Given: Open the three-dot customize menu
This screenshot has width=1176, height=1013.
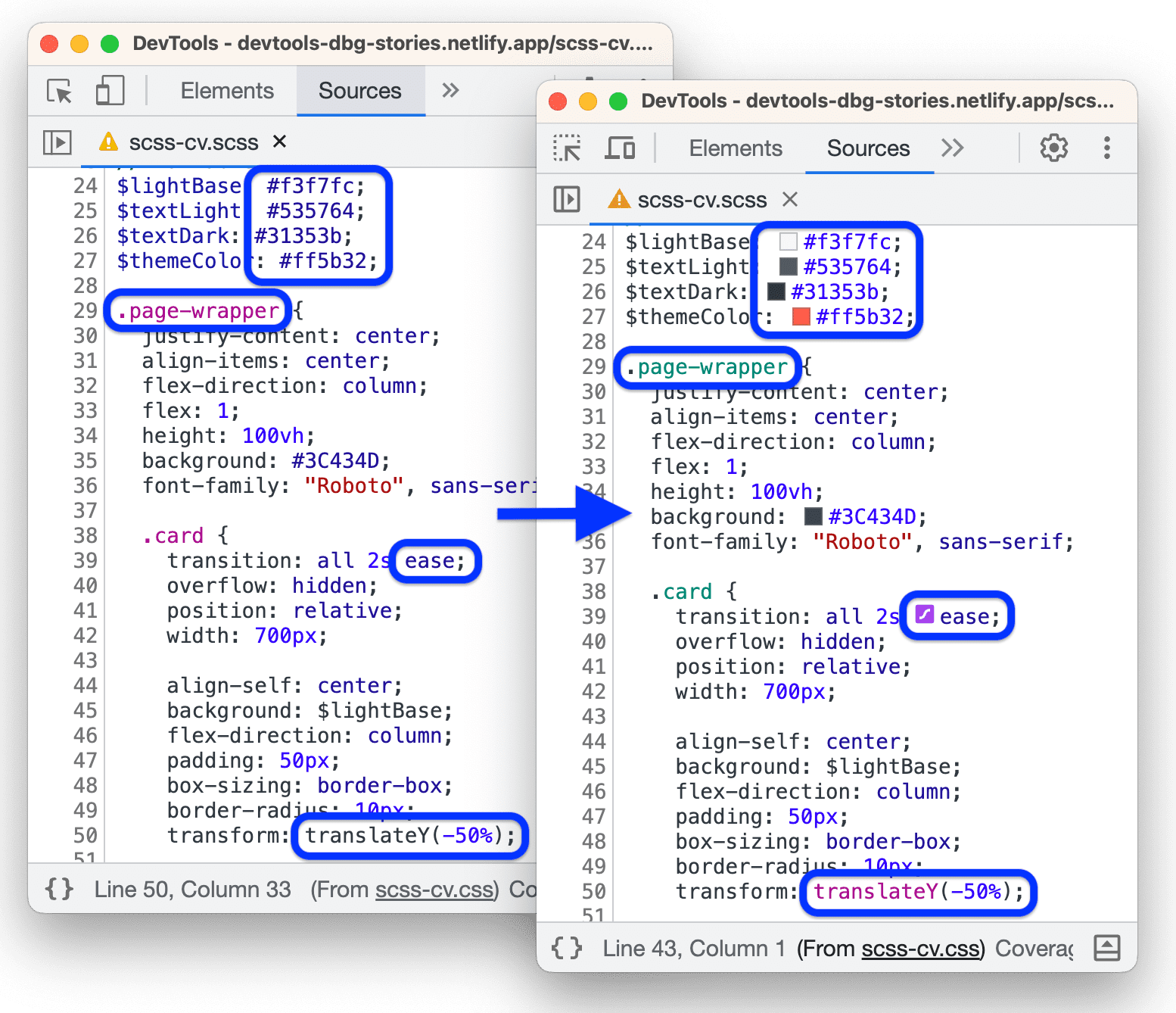Looking at the screenshot, I should pos(1109,148).
